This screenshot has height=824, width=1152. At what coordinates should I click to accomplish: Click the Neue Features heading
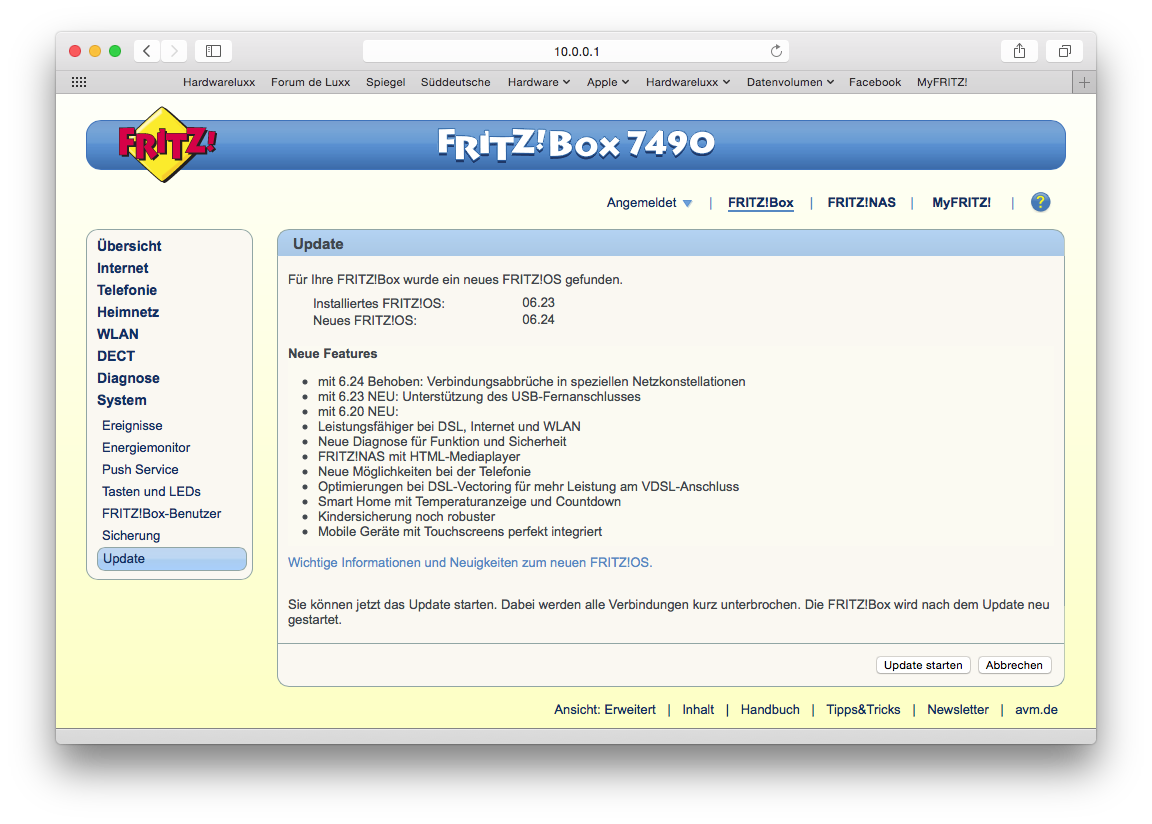tap(333, 353)
